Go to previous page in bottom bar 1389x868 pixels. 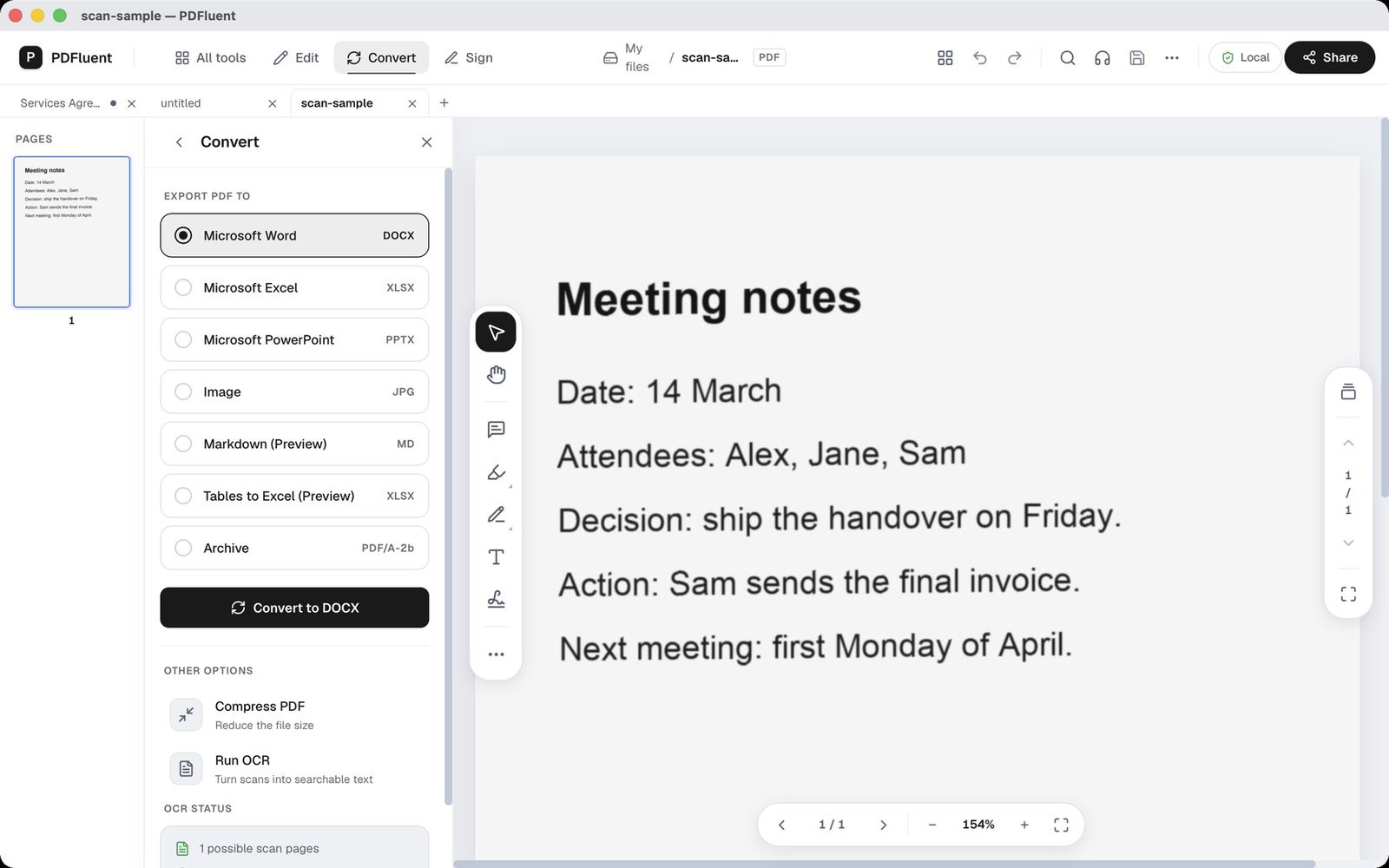(781, 825)
